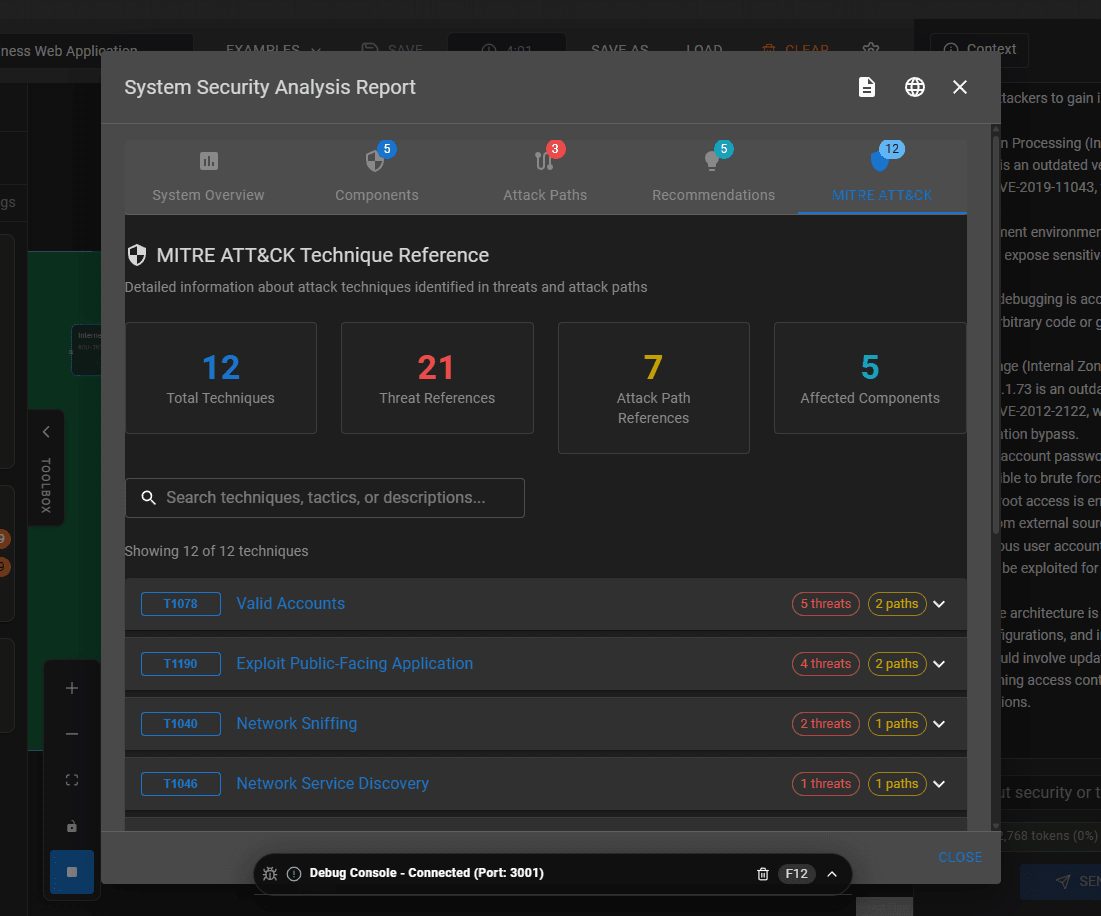Collapse the TOOLBOX panel with left chevron
This screenshot has width=1101, height=916.
(x=46, y=432)
